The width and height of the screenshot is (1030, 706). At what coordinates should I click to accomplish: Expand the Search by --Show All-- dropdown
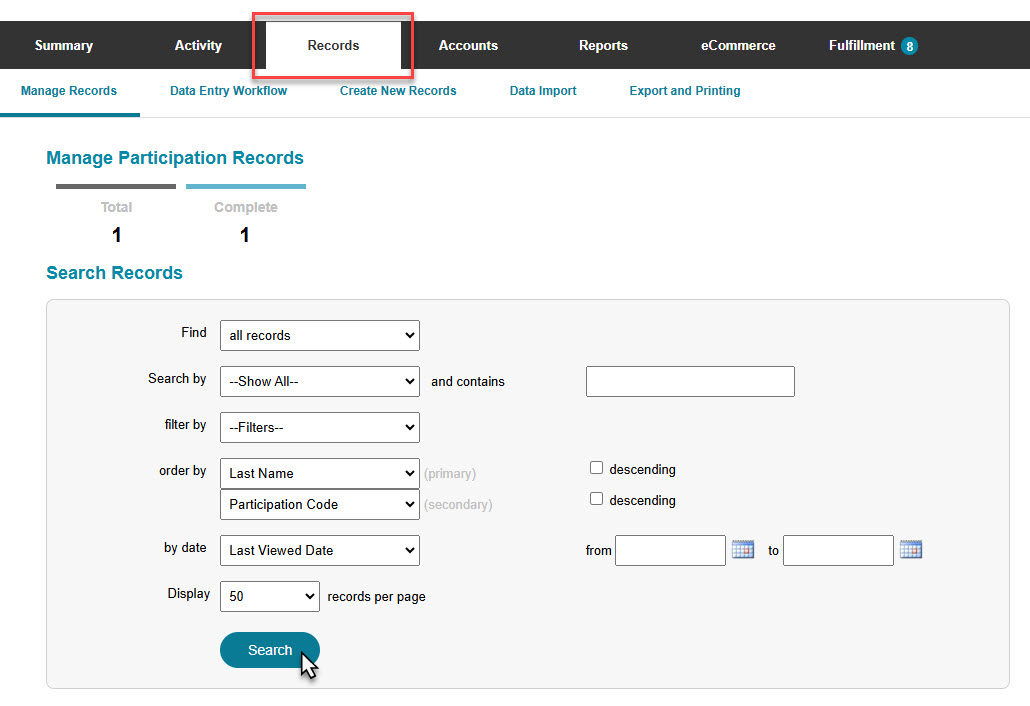tap(320, 382)
